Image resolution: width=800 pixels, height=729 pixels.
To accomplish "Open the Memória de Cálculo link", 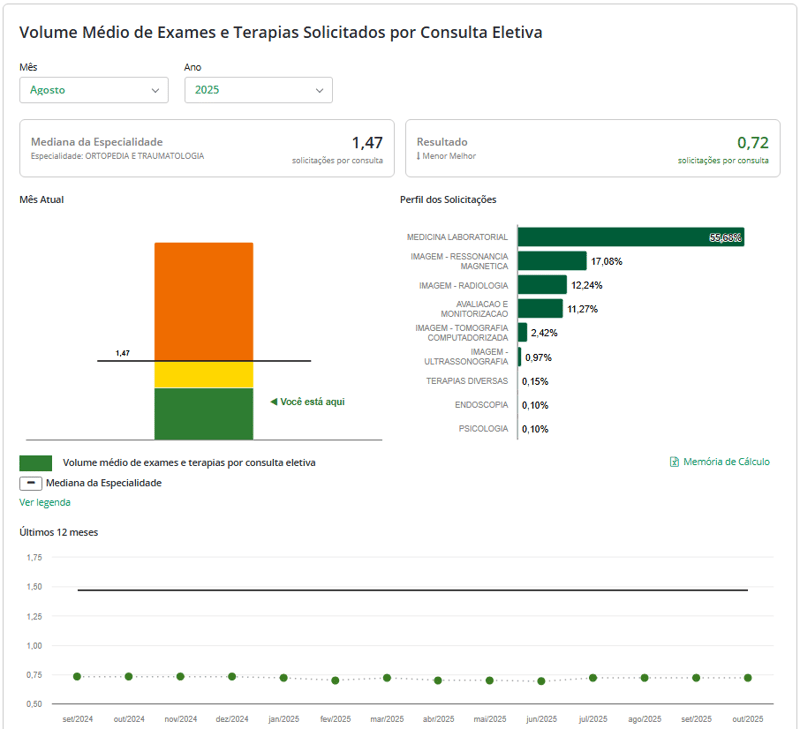I will click(726, 462).
